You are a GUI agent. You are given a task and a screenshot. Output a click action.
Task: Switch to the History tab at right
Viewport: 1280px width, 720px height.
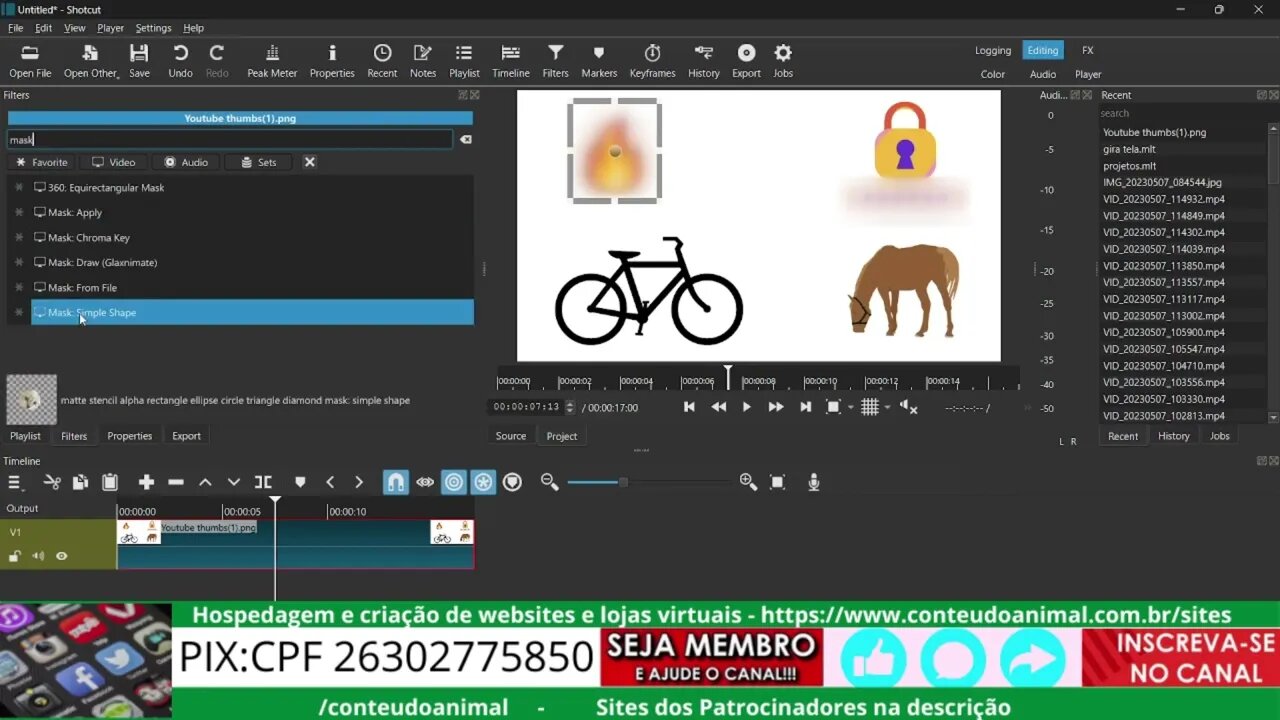tap(1174, 436)
